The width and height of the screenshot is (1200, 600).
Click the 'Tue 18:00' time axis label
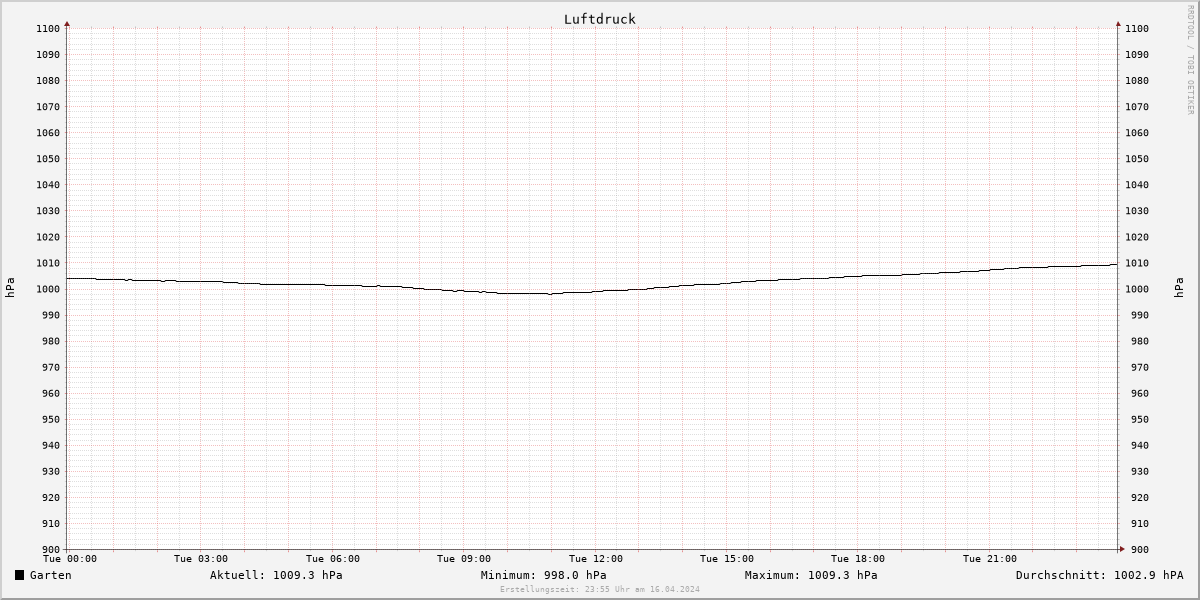coord(858,559)
